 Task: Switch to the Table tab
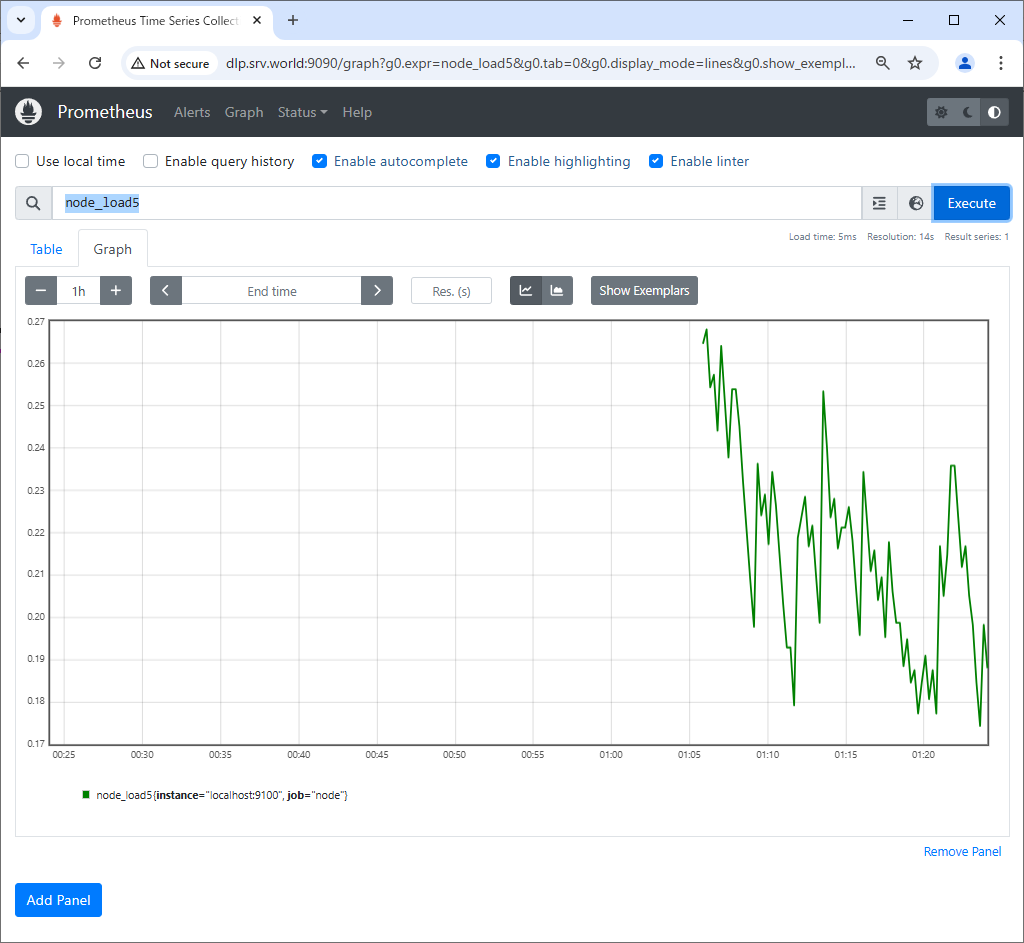pos(46,249)
